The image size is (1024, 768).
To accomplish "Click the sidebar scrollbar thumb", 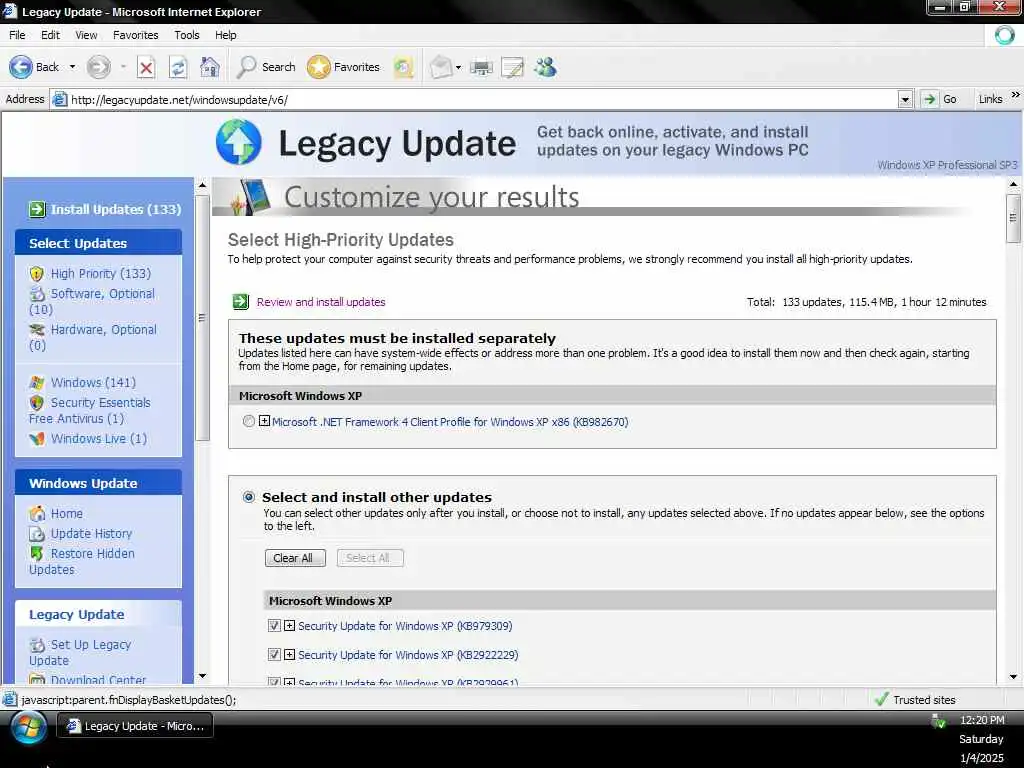I will coord(202,318).
